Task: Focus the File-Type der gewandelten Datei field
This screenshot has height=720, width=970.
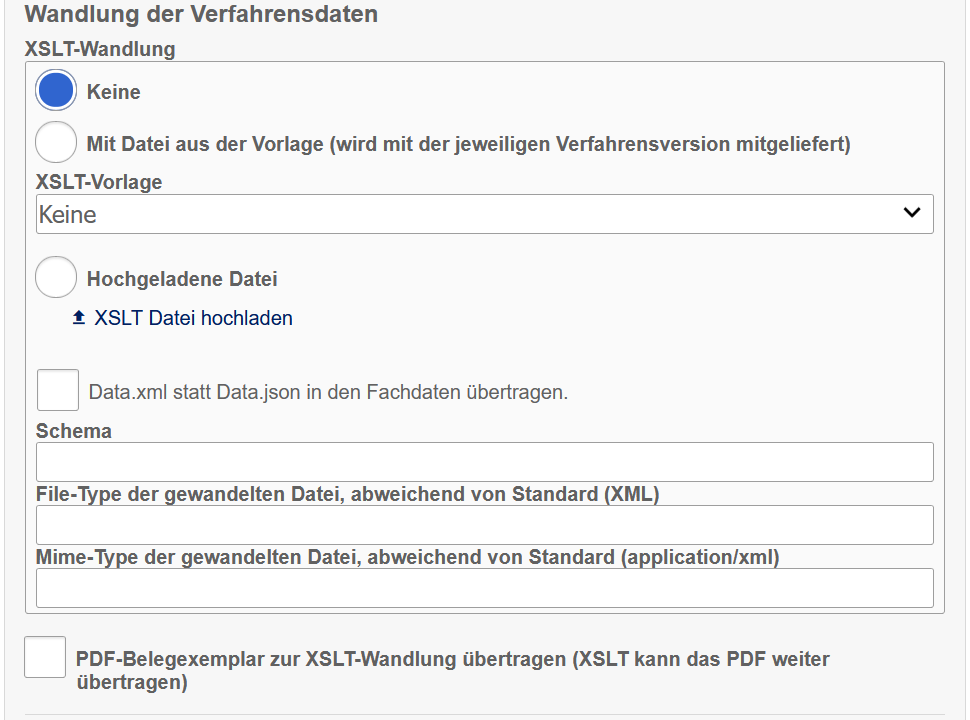Action: [484, 524]
